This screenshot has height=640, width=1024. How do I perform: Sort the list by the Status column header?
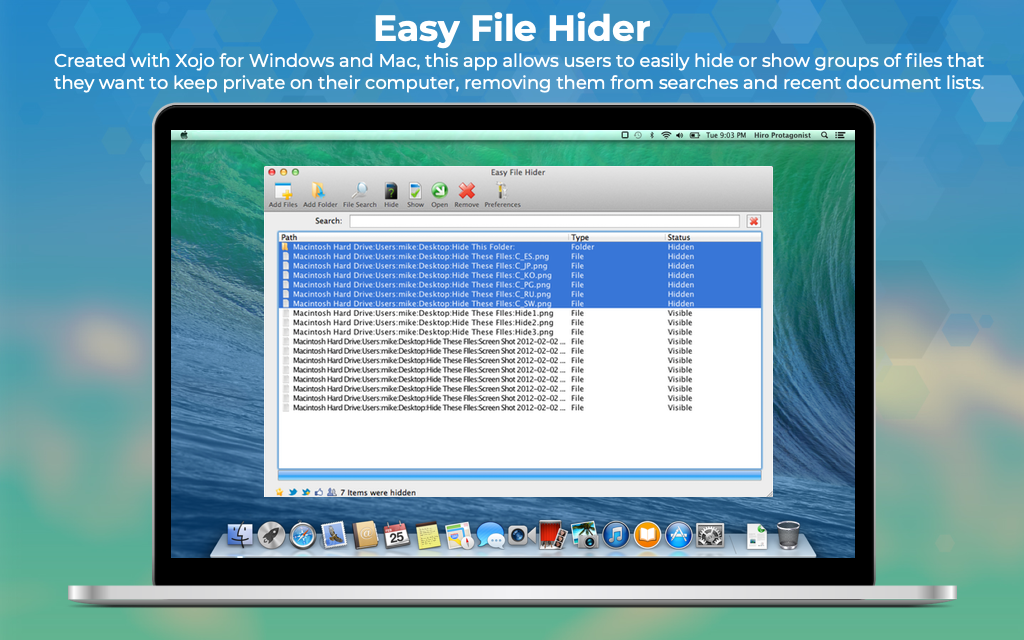[712, 237]
